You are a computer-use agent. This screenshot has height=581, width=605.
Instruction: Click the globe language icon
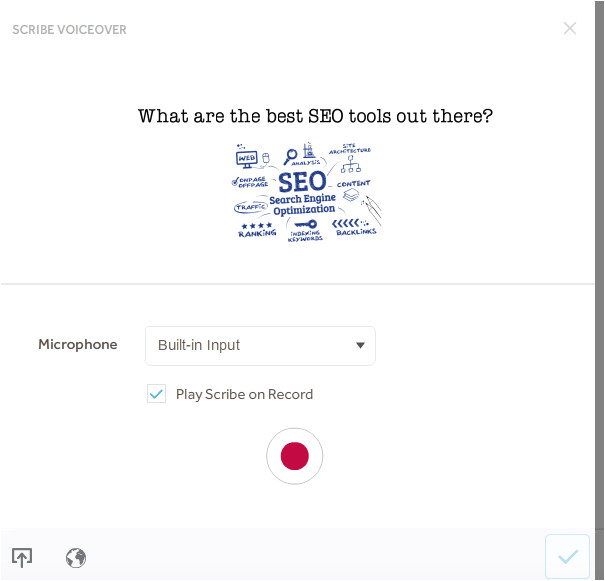[76, 558]
